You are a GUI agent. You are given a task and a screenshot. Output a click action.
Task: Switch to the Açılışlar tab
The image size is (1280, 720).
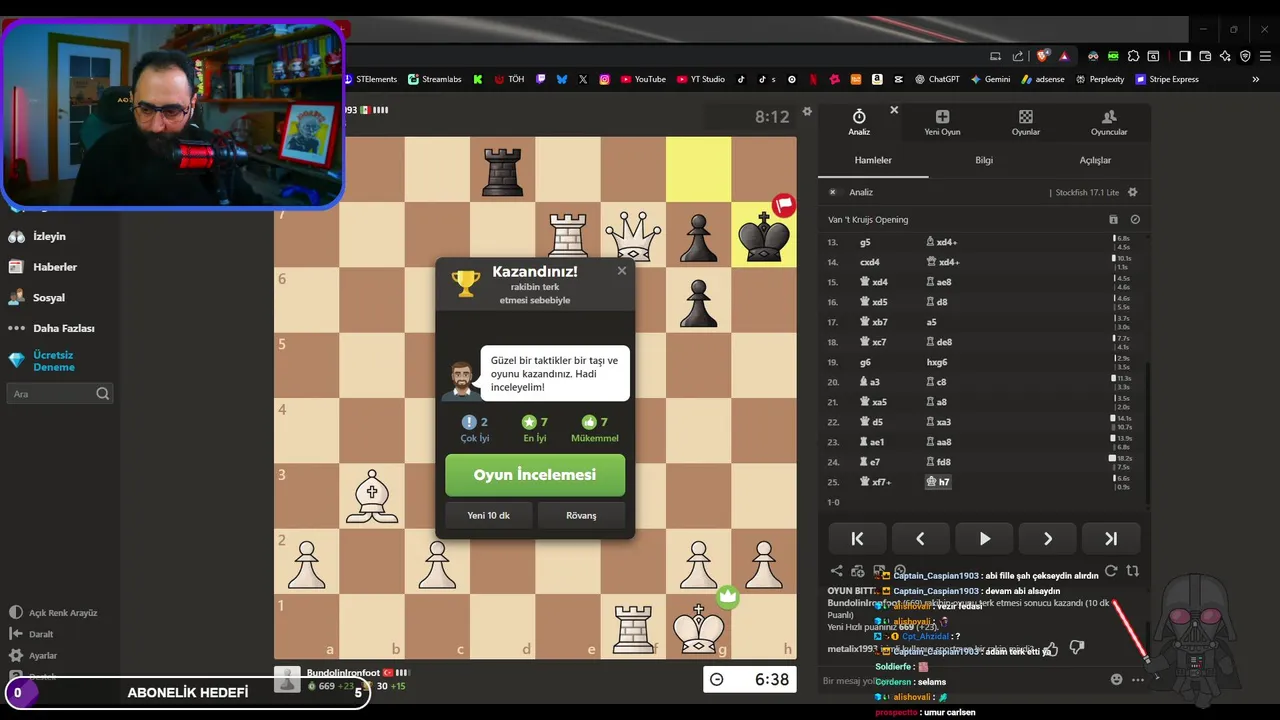point(1095,160)
